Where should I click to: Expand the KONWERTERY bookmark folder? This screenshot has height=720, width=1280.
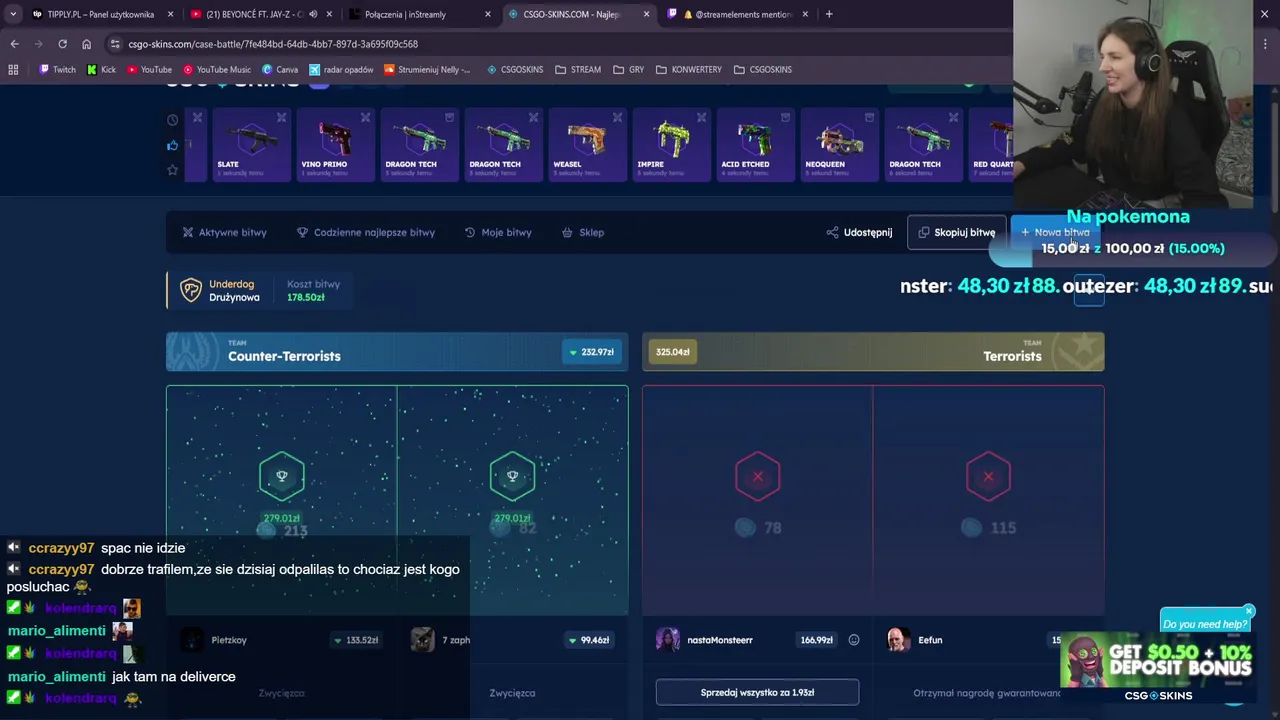688,70
